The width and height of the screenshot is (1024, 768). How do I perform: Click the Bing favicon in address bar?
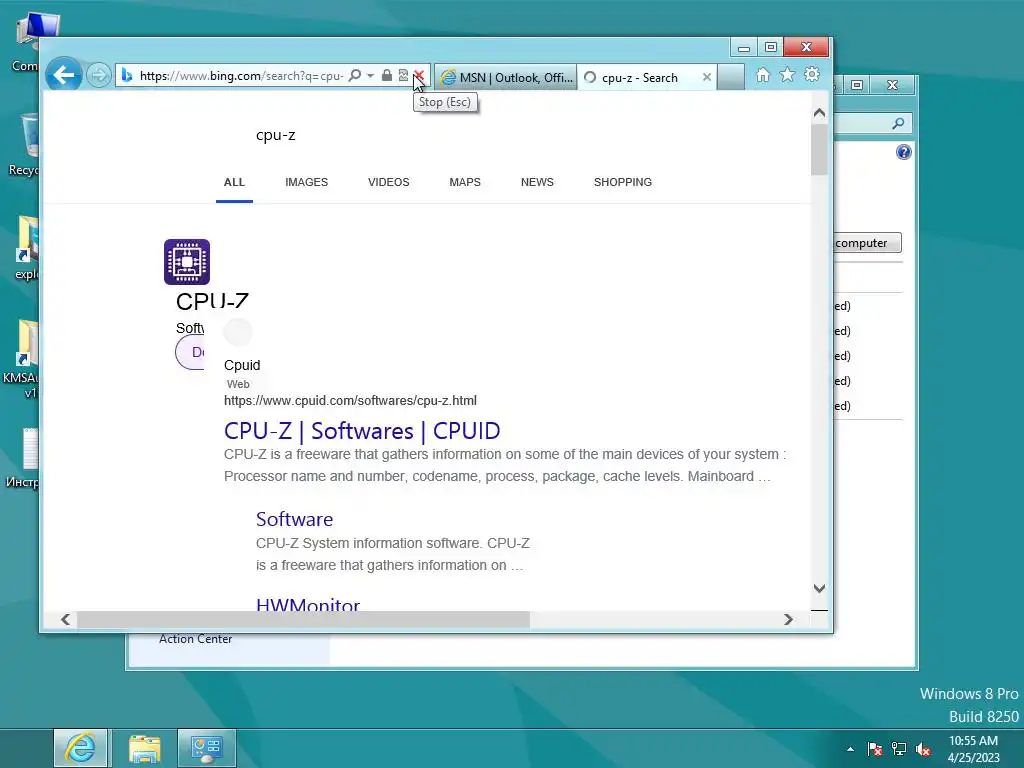[127, 76]
